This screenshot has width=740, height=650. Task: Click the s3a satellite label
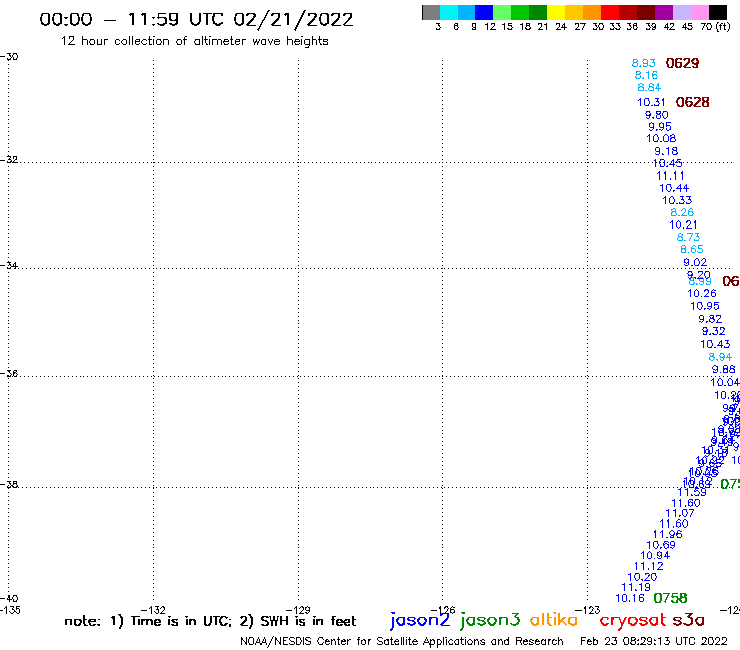tap(688, 620)
